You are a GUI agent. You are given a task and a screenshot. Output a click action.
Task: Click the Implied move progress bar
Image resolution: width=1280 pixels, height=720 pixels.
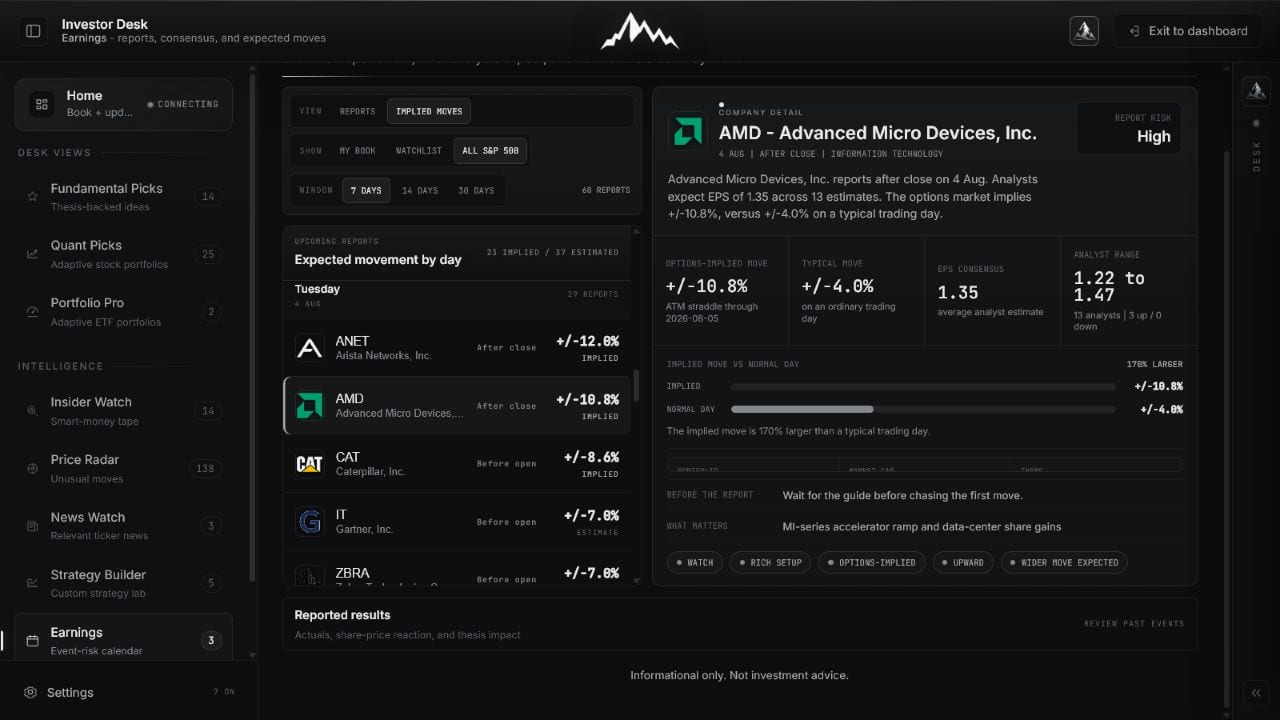(923, 386)
